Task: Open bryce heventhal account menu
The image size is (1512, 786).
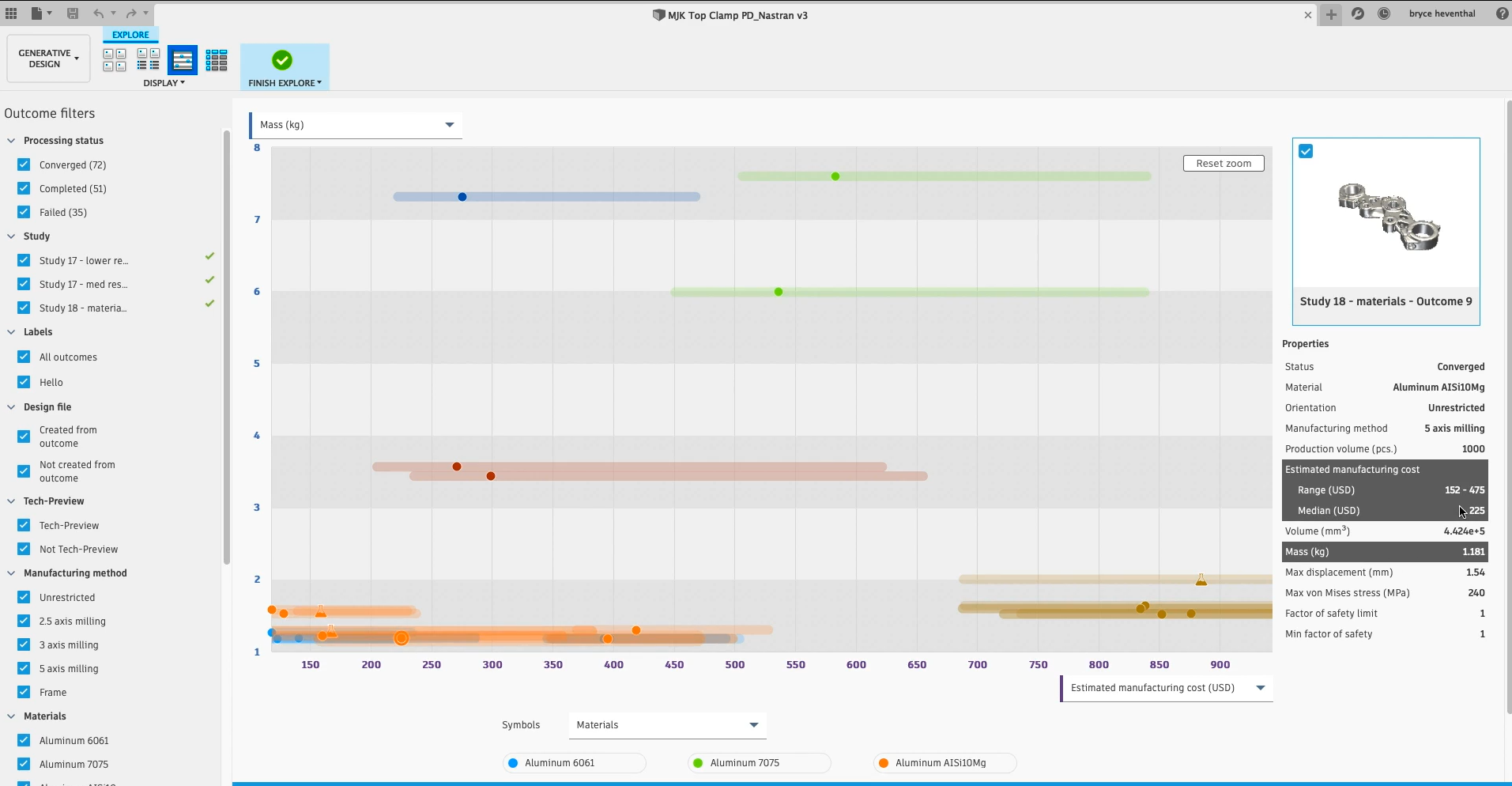Action: (x=1442, y=13)
